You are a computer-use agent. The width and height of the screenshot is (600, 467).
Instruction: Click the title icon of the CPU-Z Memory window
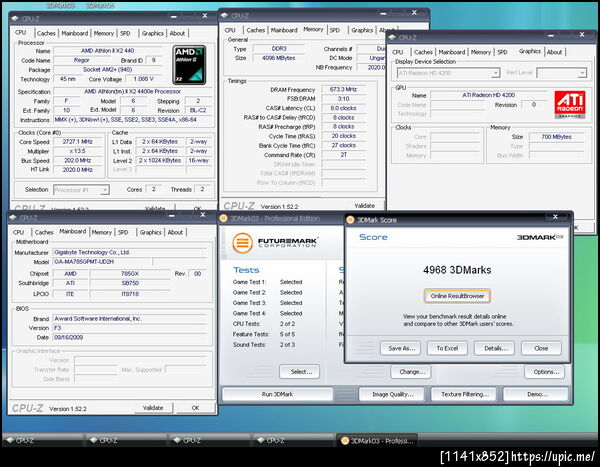click(224, 16)
